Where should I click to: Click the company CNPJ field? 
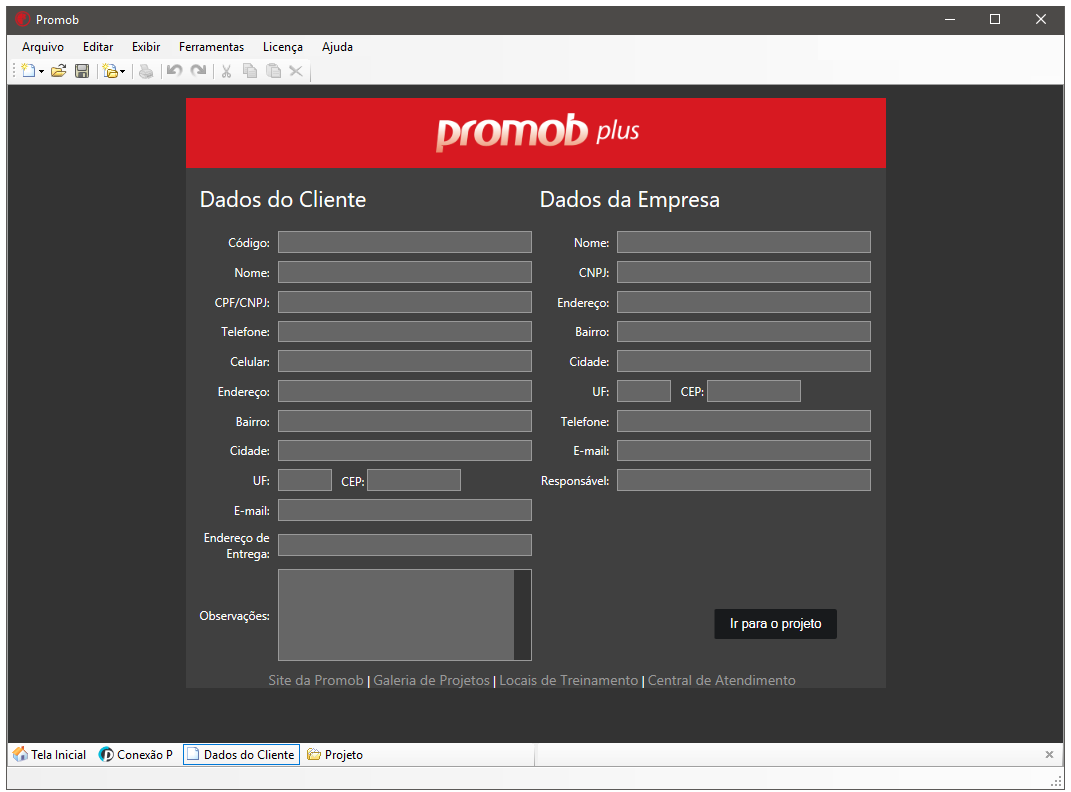[744, 272]
